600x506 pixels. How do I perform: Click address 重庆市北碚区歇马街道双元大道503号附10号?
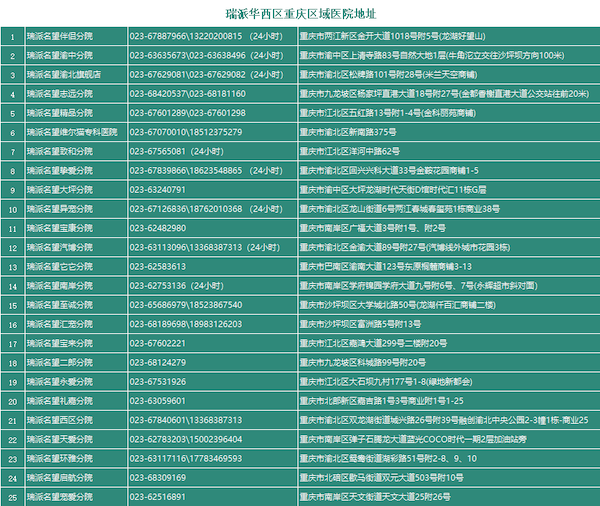point(382,478)
